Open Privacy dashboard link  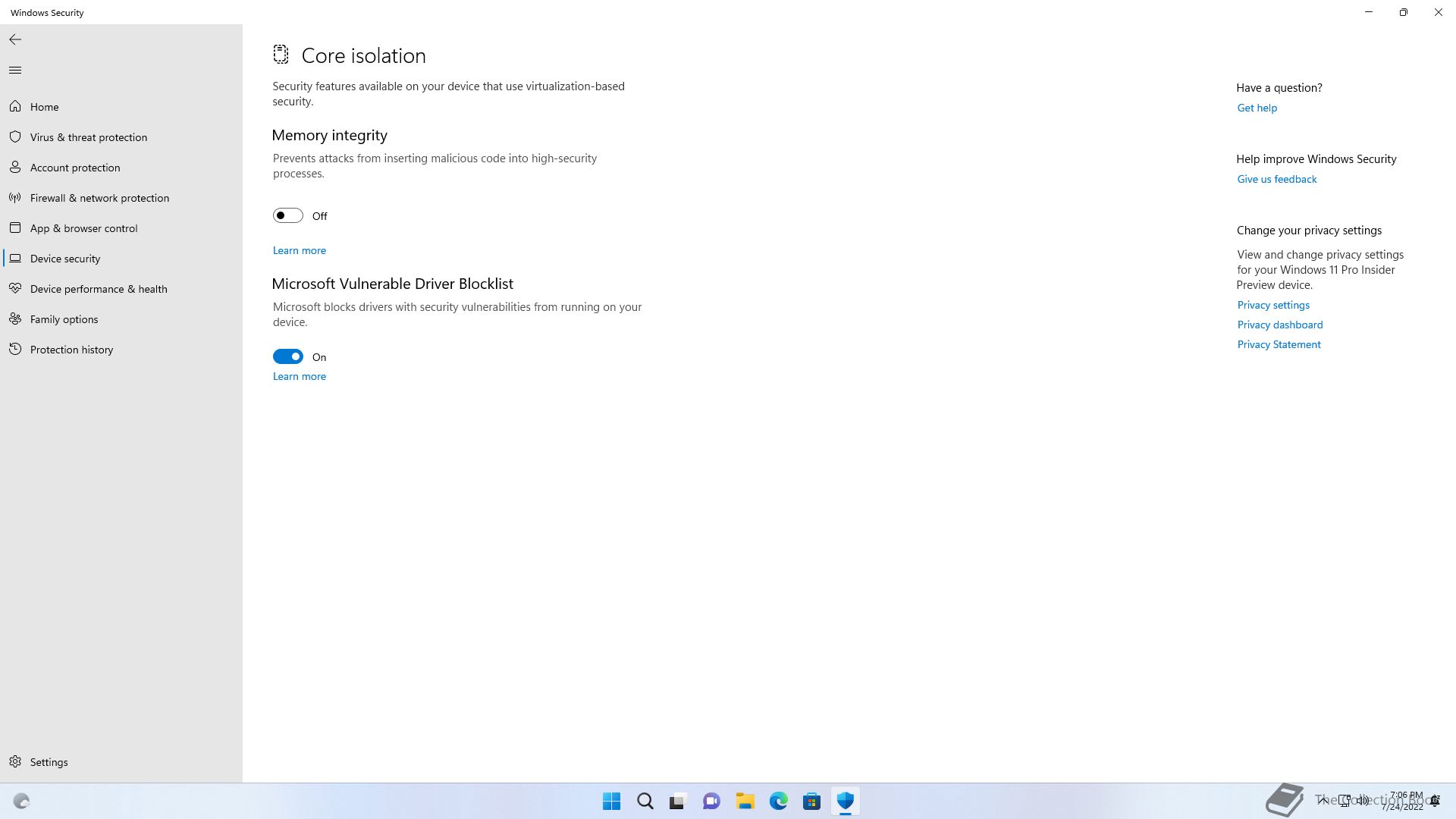[1279, 325]
